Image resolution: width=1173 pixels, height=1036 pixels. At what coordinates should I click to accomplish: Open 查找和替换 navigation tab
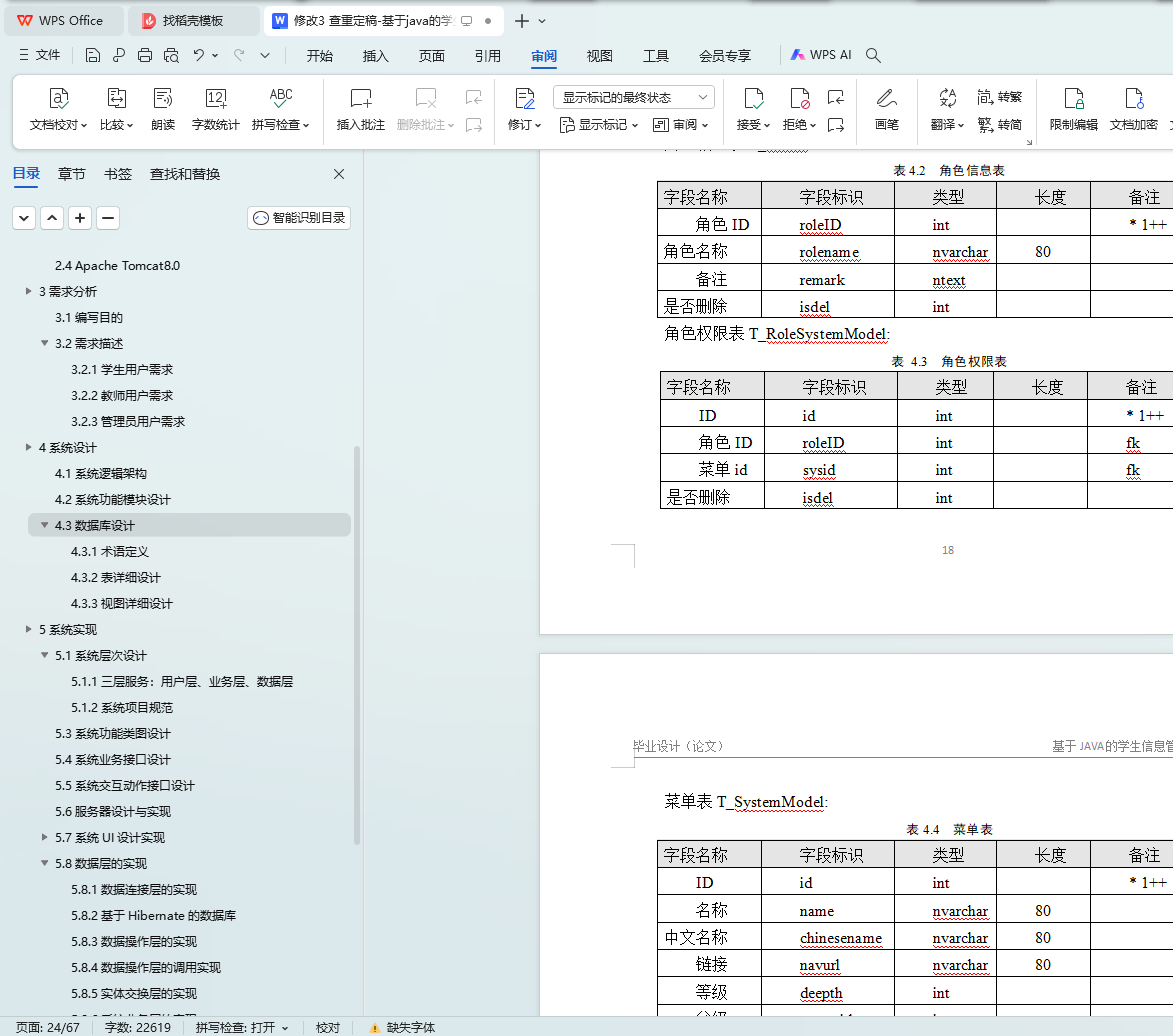pos(185,174)
